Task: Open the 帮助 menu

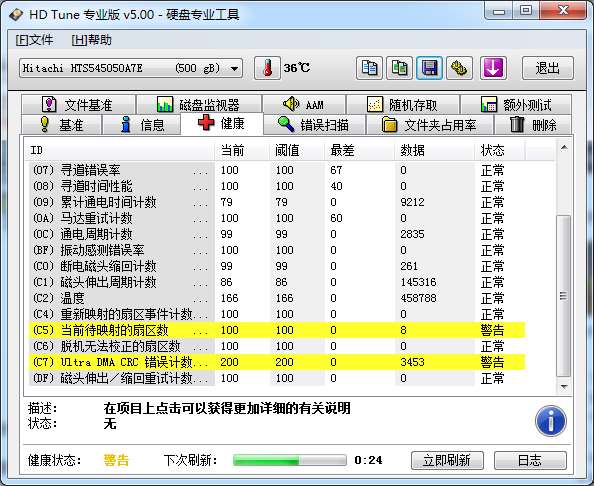Action: coord(91,40)
